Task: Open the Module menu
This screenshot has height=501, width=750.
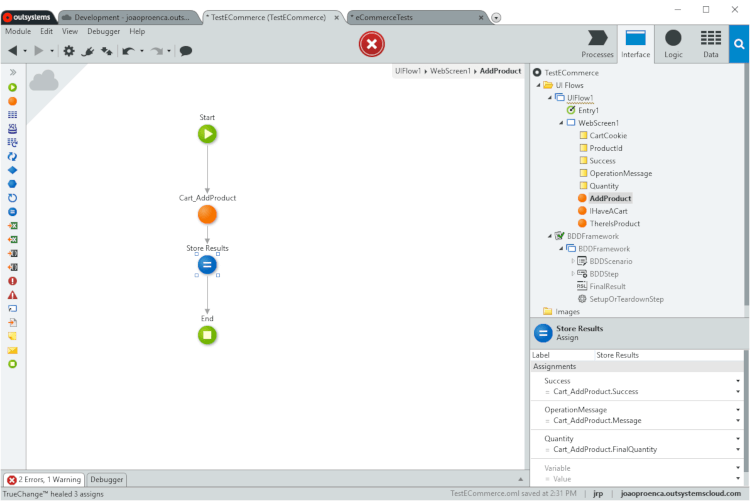Action: (18, 31)
